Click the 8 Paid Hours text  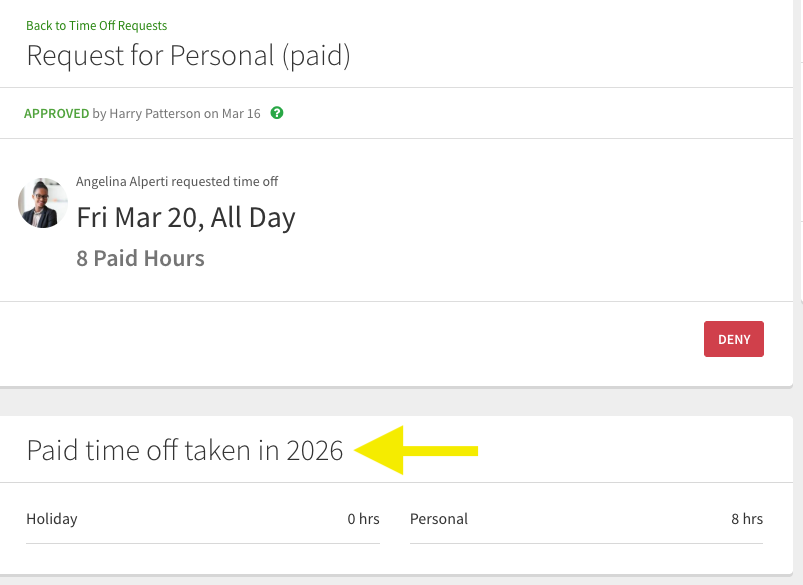point(140,258)
